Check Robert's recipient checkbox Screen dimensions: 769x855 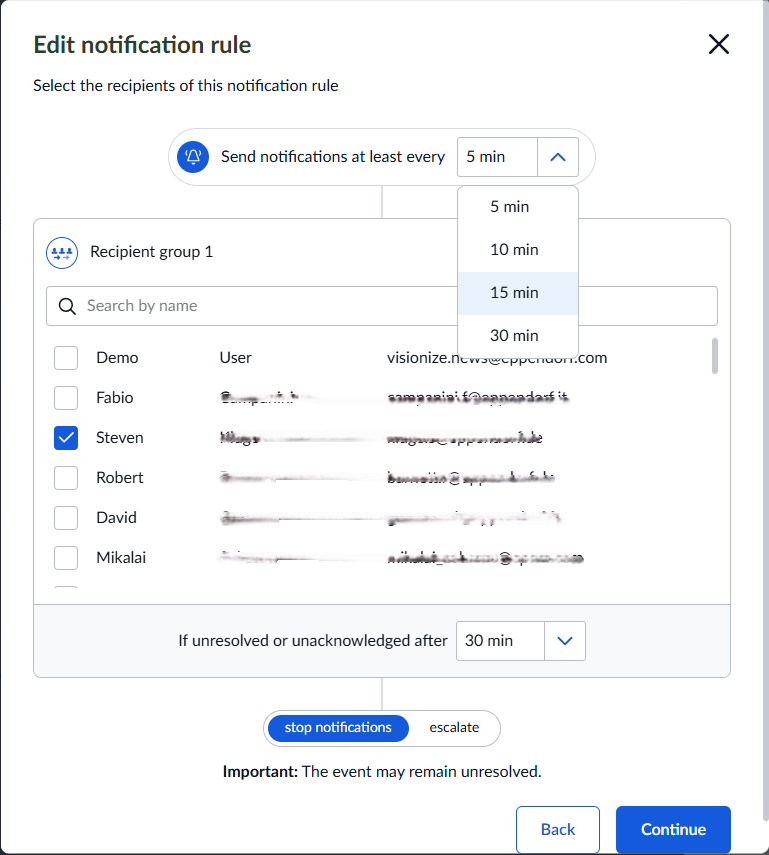coord(65,477)
